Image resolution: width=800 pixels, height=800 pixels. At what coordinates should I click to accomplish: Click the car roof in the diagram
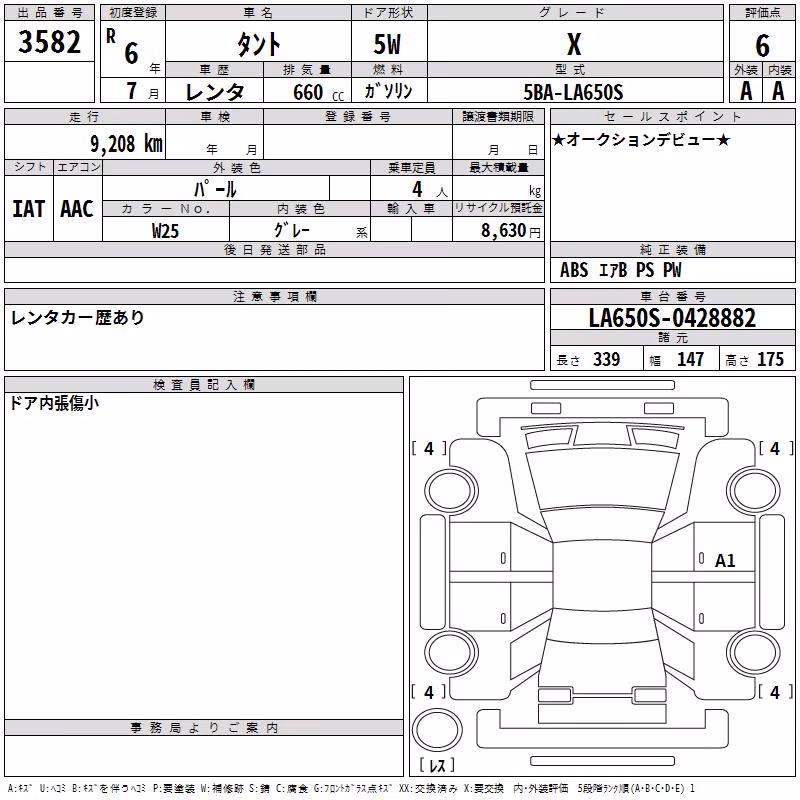tap(602, 574)
